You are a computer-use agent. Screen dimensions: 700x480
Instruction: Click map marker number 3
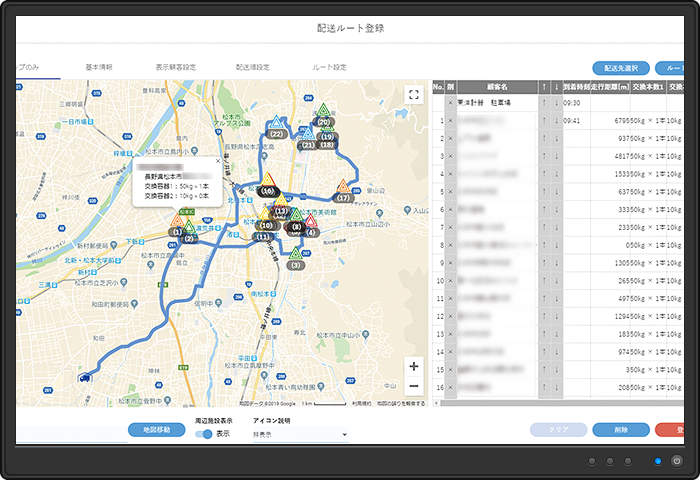point(295,257)
